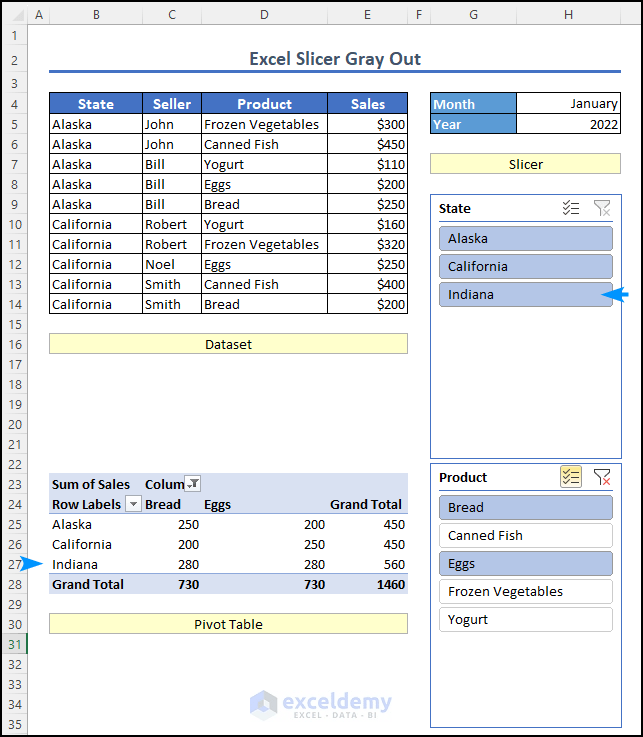Viewport: 643px width, 737px height.
Task: Click the 2022 year value cell
Action: 568,124
